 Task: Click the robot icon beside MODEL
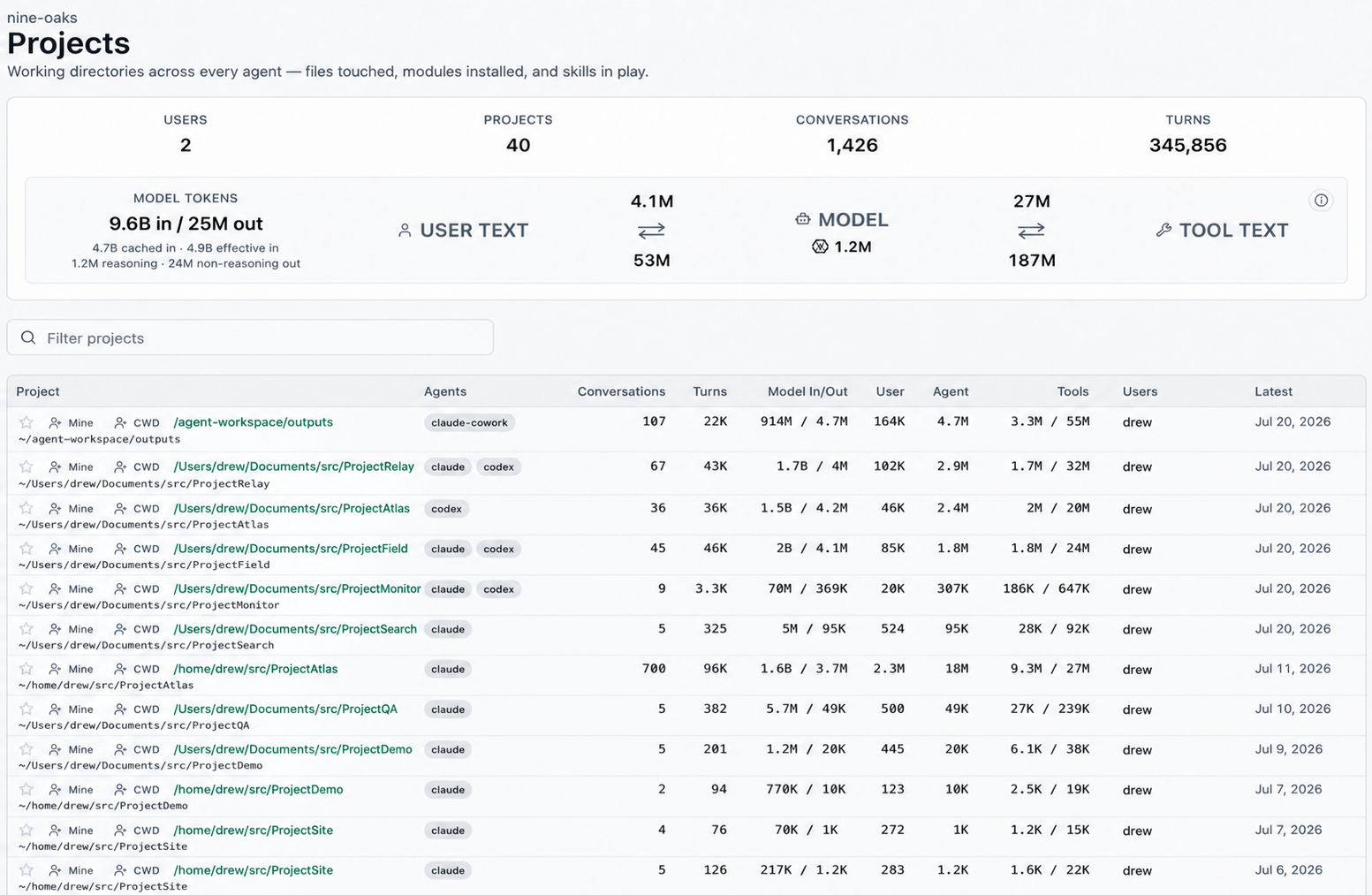(x=802, y=219)
